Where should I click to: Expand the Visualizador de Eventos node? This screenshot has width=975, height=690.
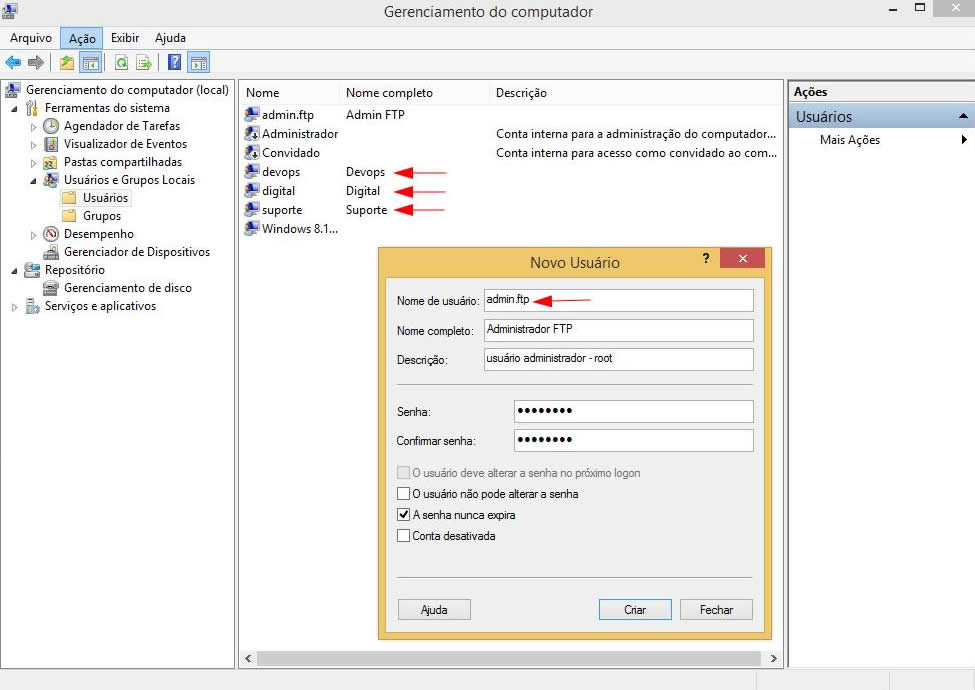click(x=33, y=145)
